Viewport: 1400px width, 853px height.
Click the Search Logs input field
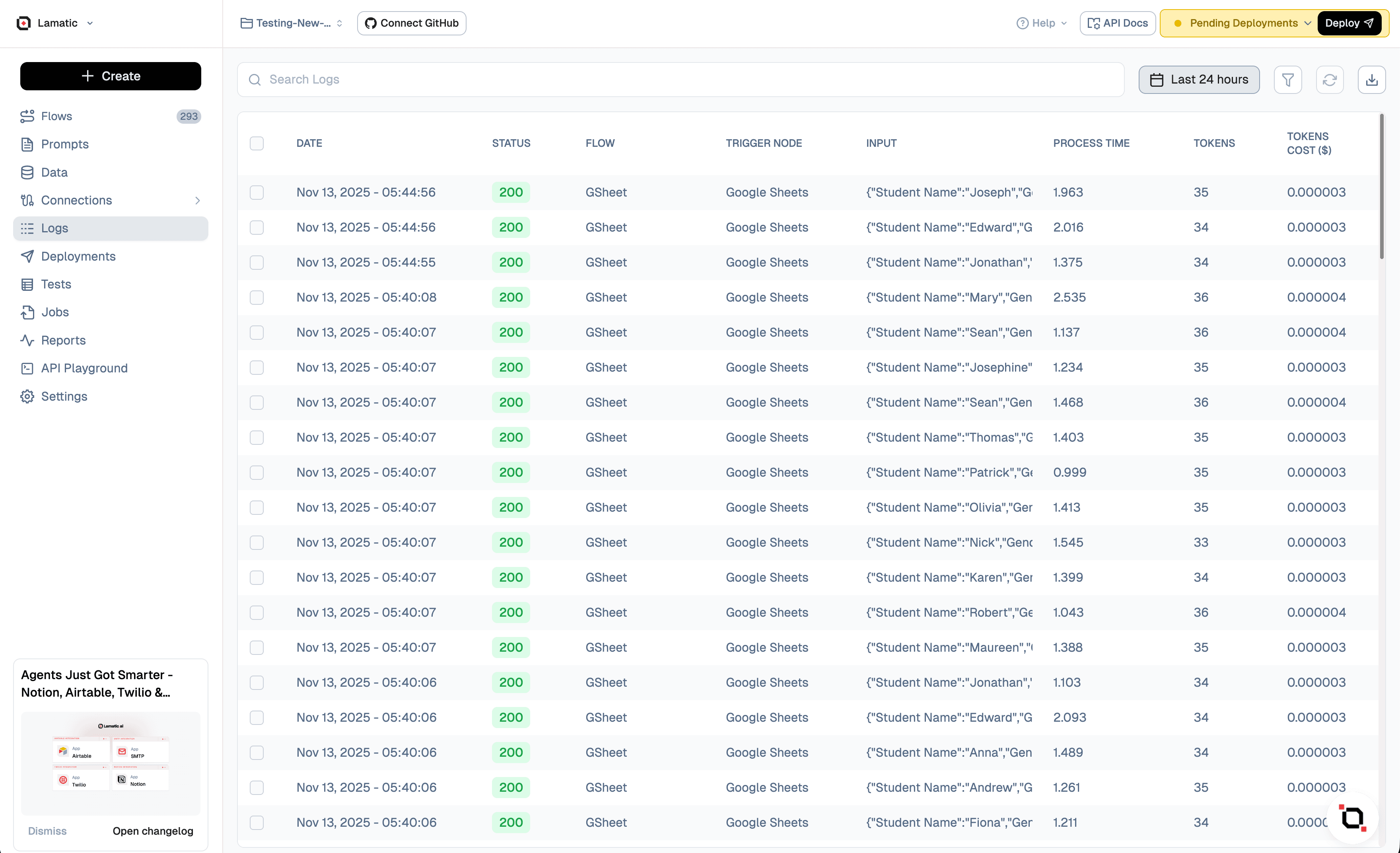click(x=681, y=80)
